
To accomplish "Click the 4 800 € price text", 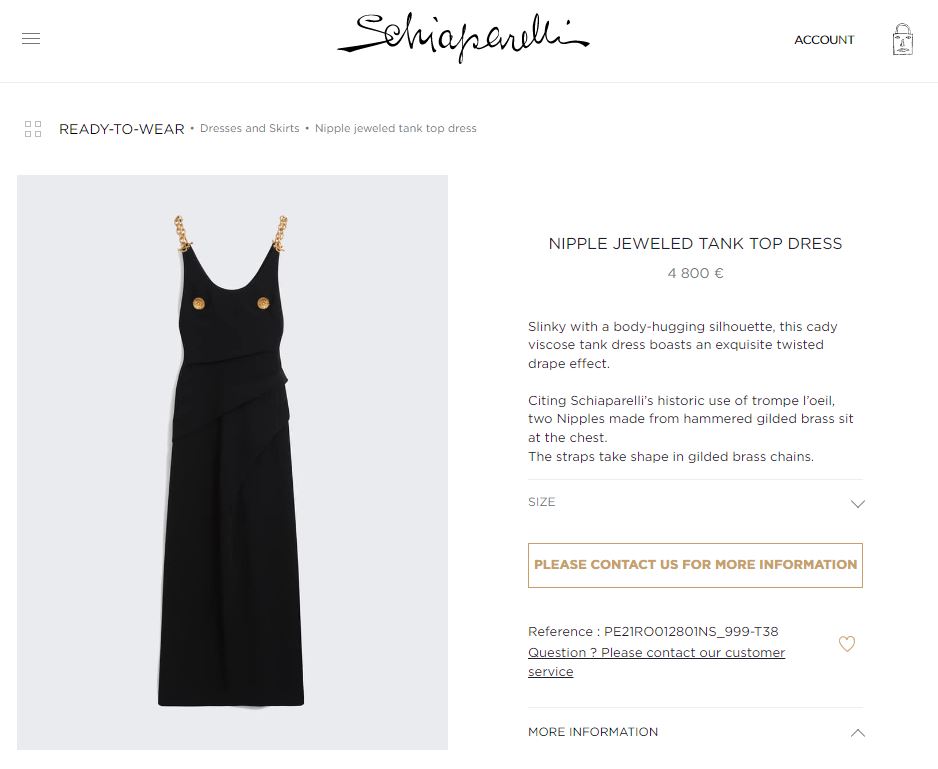I will coord(695,273).
